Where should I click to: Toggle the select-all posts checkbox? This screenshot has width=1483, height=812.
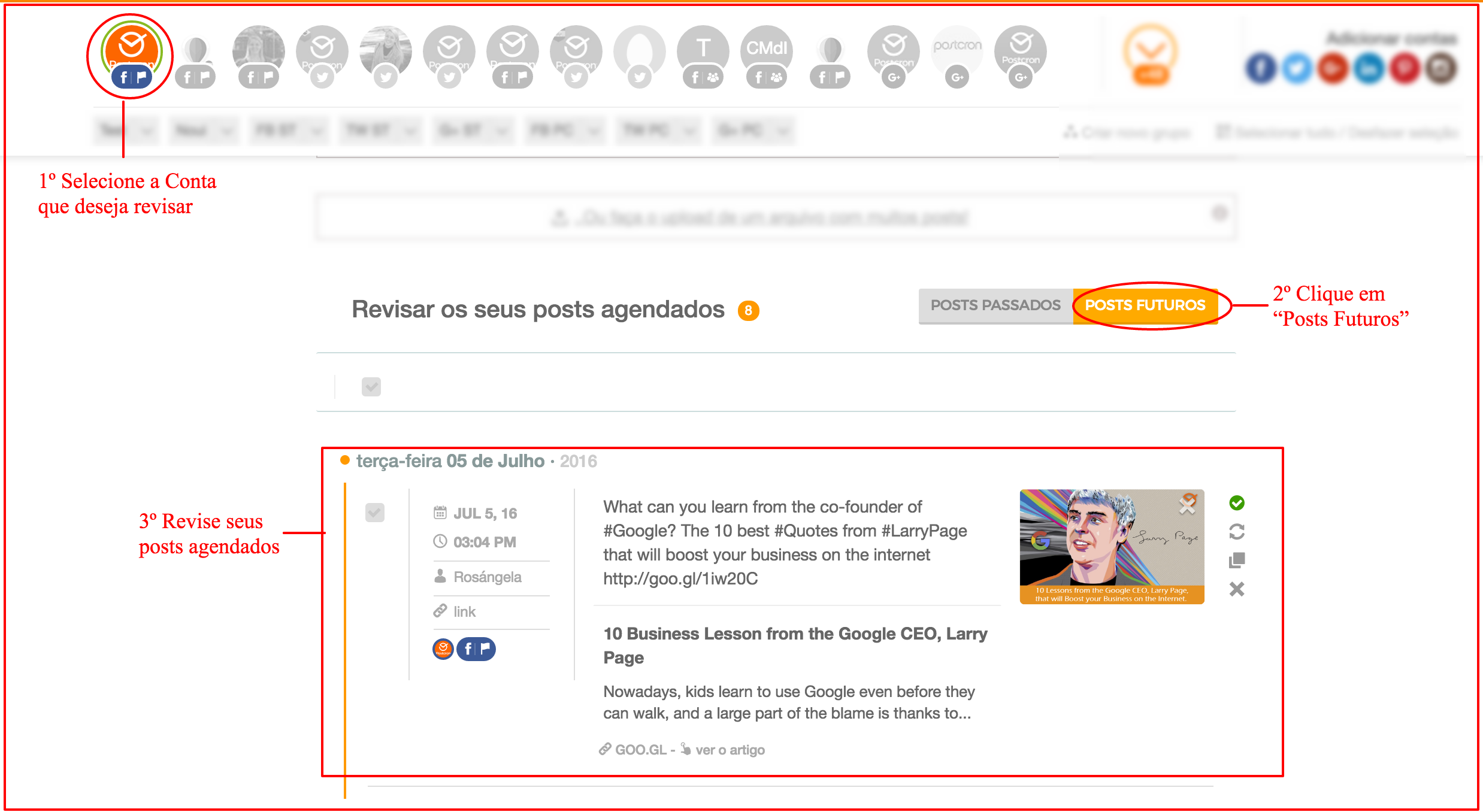(x=371, y=387)
